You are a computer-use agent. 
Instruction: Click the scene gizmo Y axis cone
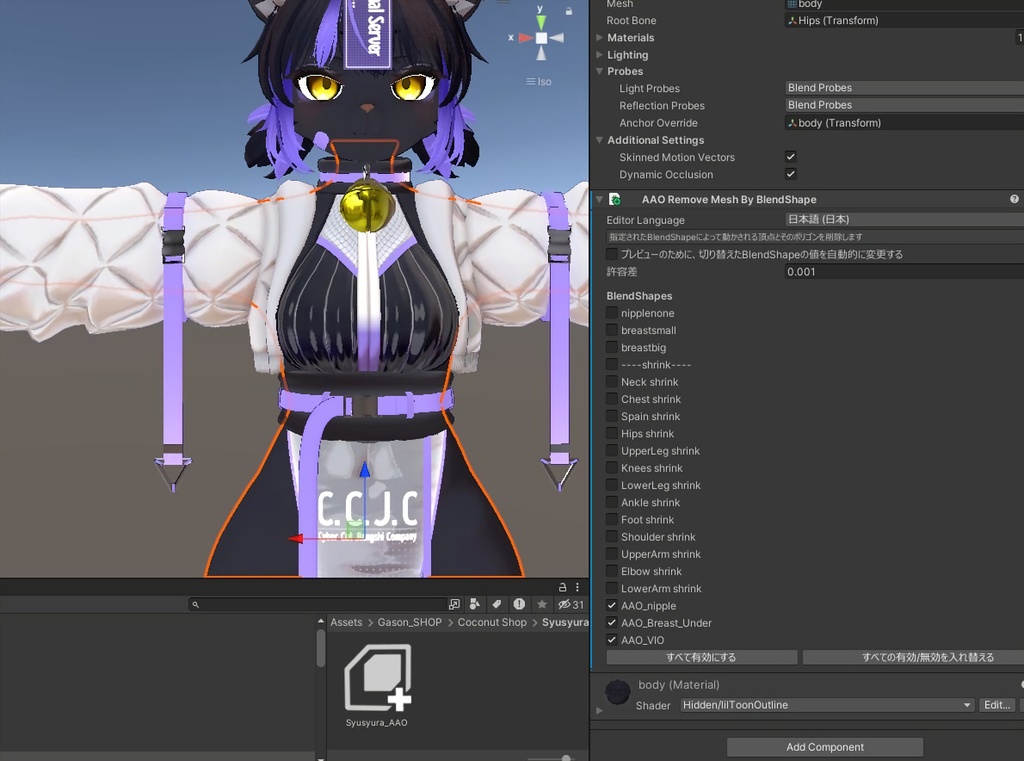tap(541, 21)
